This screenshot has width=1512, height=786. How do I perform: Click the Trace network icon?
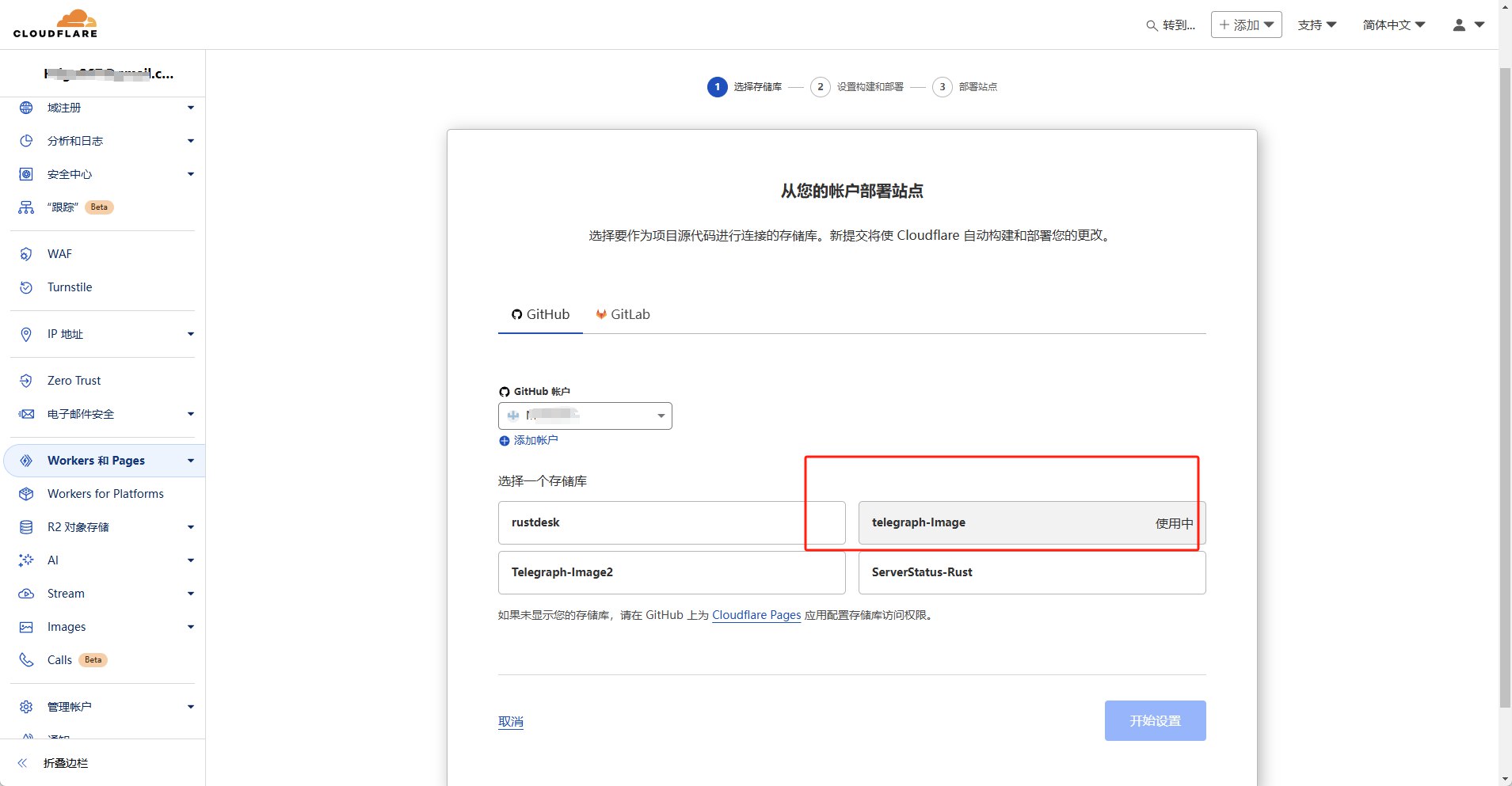(26, 207)
